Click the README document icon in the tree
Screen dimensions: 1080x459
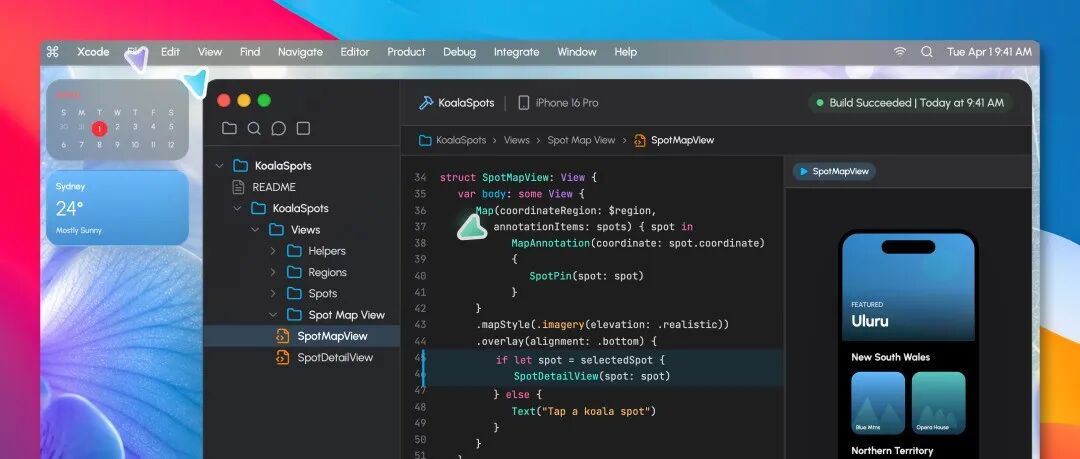click(239, 187)
